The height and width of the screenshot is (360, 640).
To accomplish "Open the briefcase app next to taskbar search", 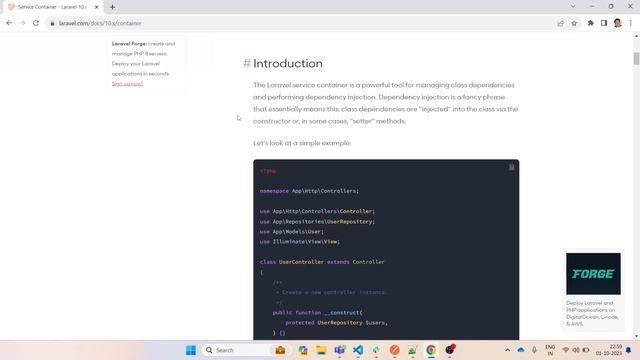I will (280, 350).
